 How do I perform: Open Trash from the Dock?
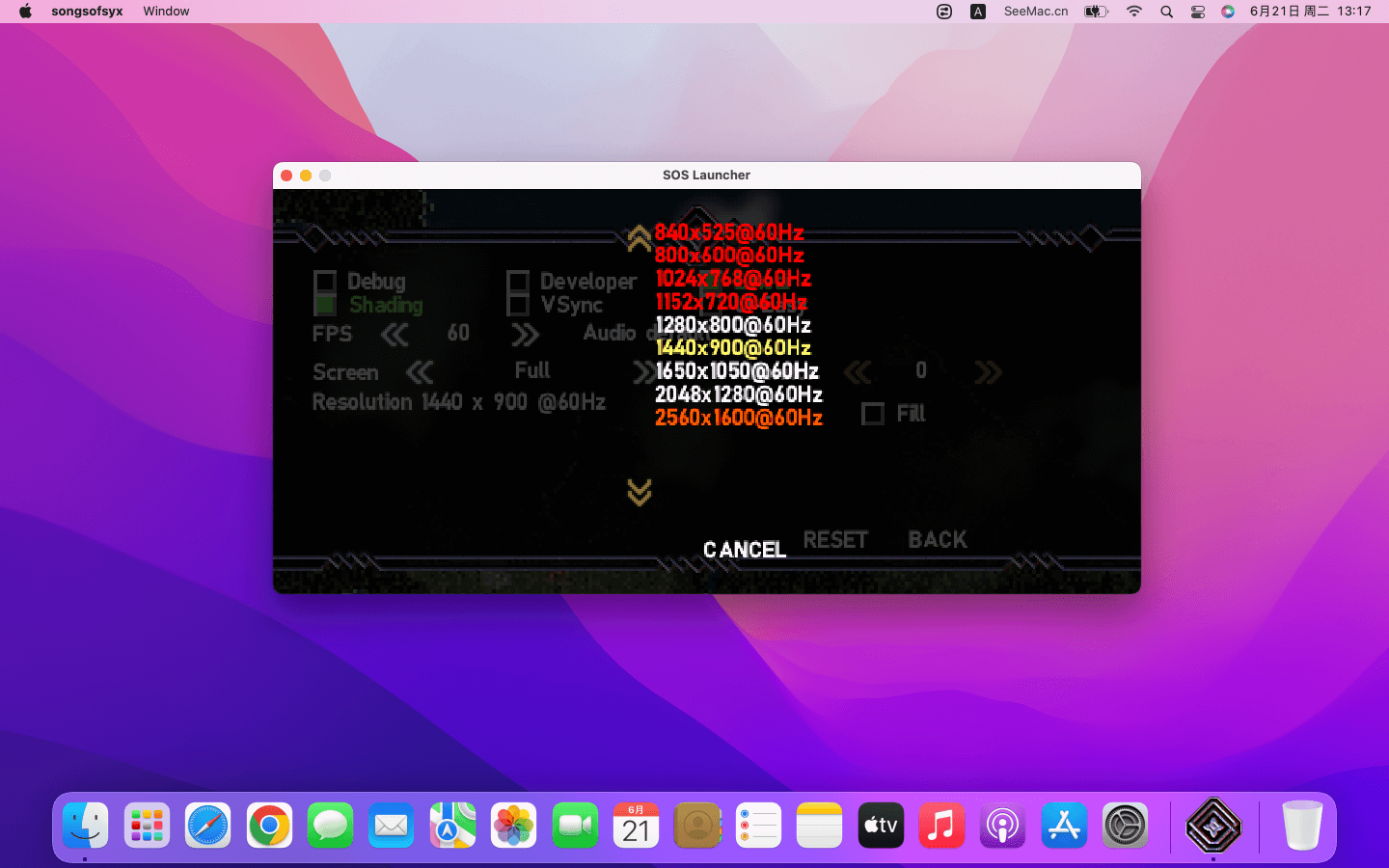tap(1302, 826)
